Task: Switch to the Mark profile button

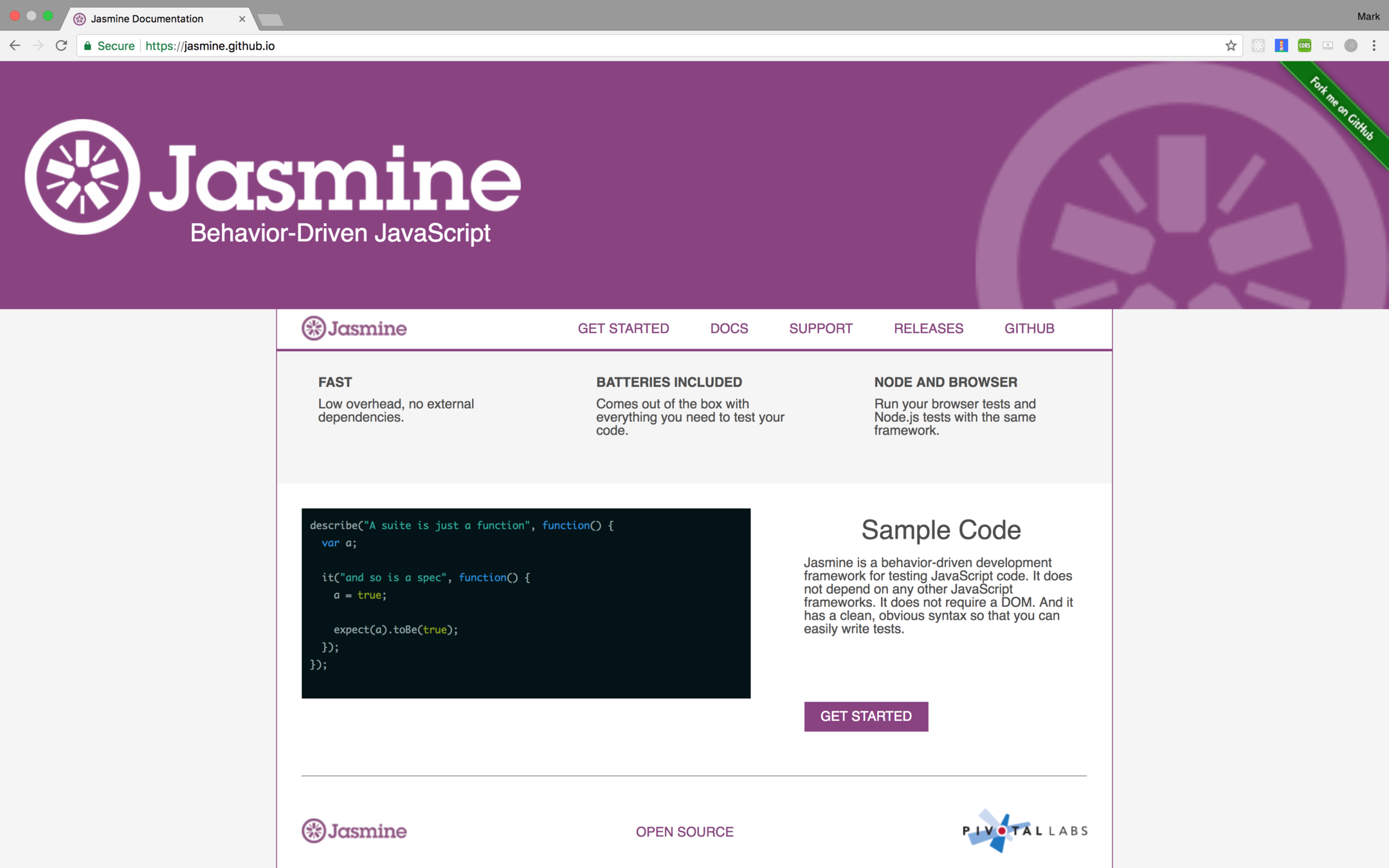Action: coord(1368,17)
